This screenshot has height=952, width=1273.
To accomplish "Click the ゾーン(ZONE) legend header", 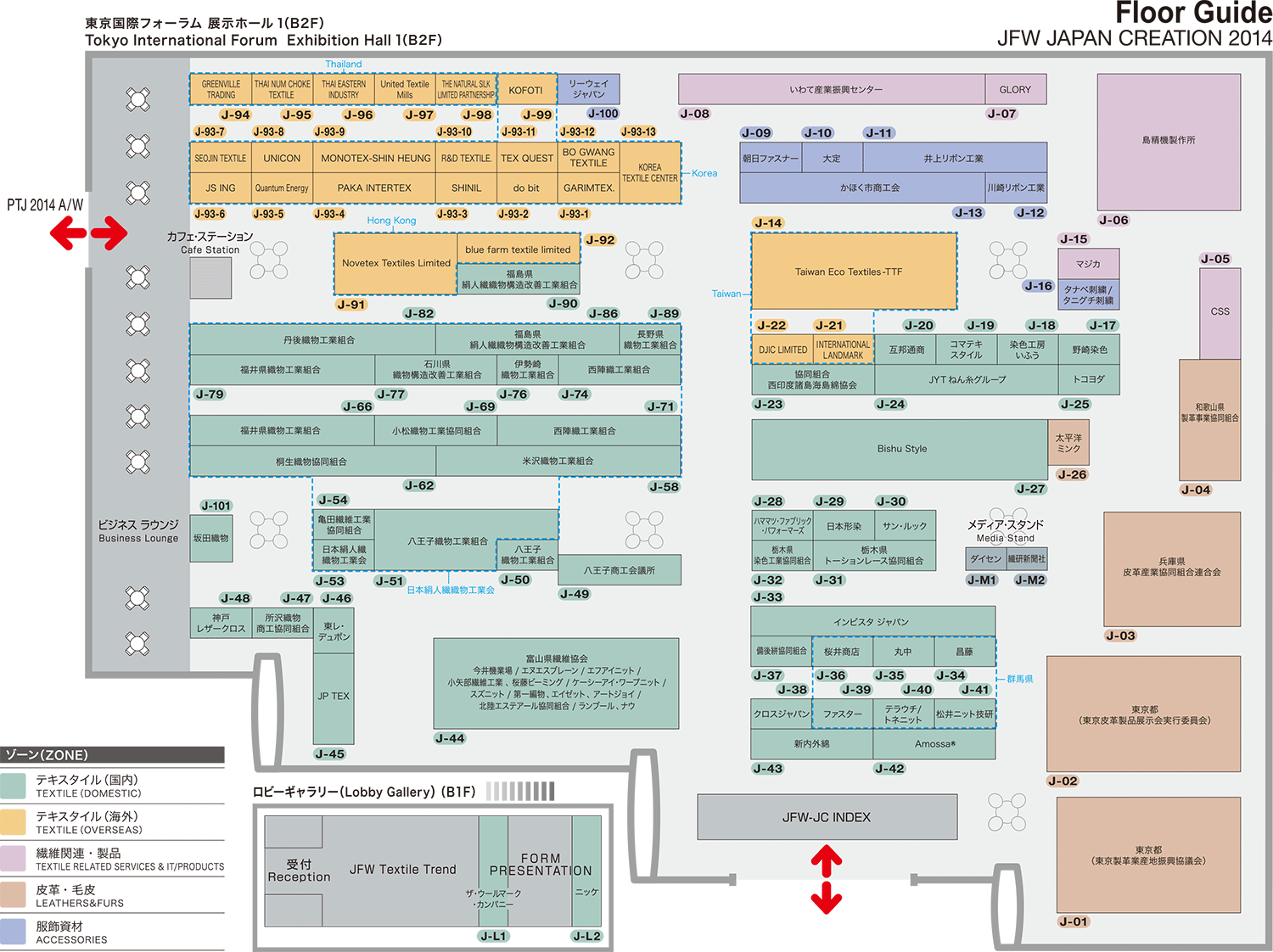I will click(x=112, y=755).
